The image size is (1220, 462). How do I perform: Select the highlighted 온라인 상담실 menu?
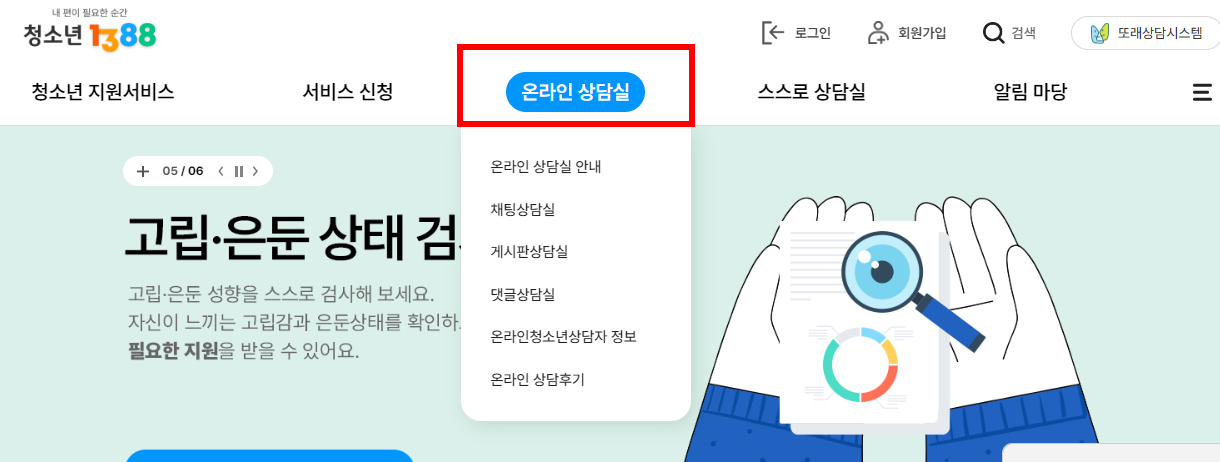pyautogui.click(x=576, y=93)
